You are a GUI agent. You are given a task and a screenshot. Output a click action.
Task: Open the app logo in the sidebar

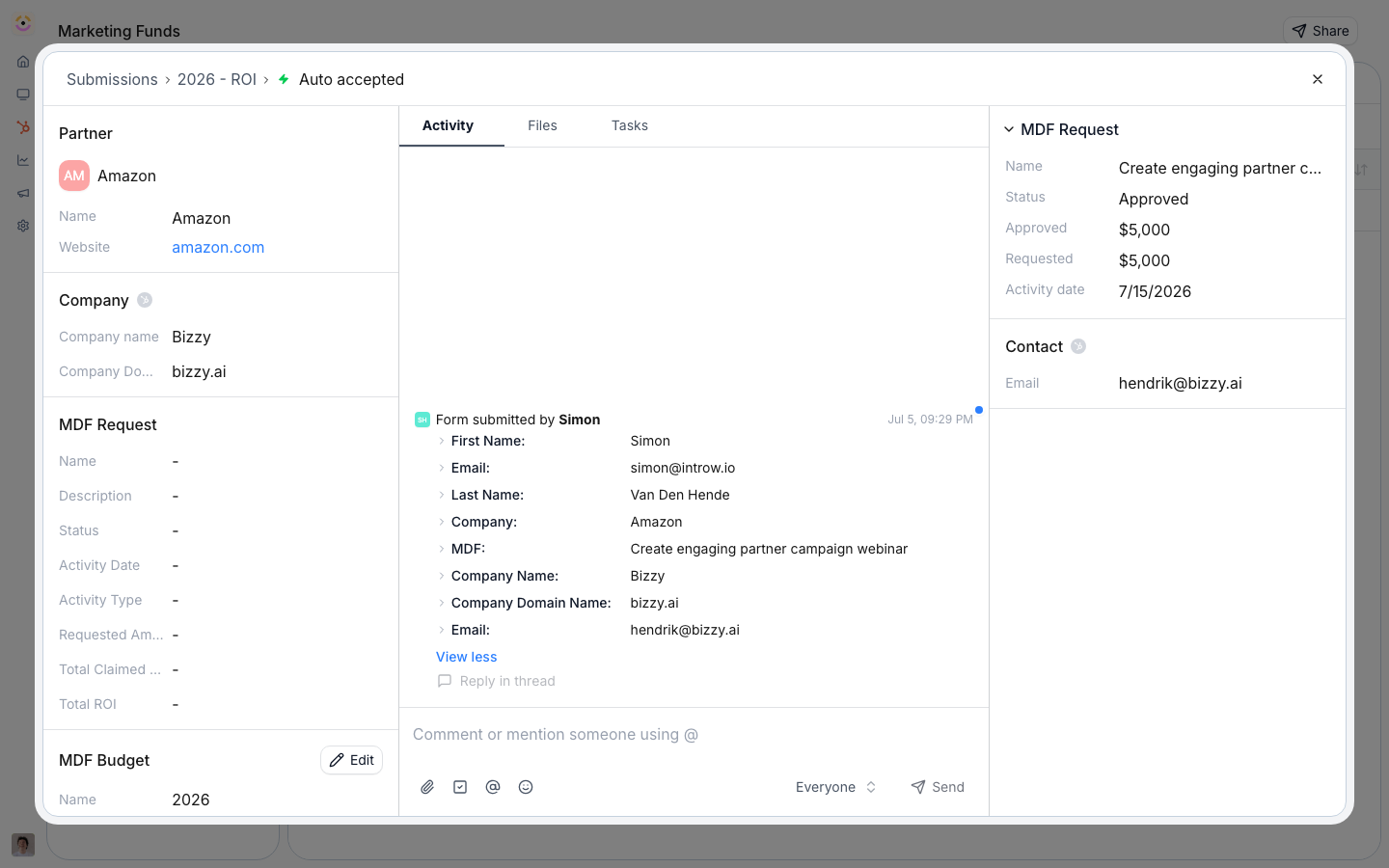tap(23, 23)
